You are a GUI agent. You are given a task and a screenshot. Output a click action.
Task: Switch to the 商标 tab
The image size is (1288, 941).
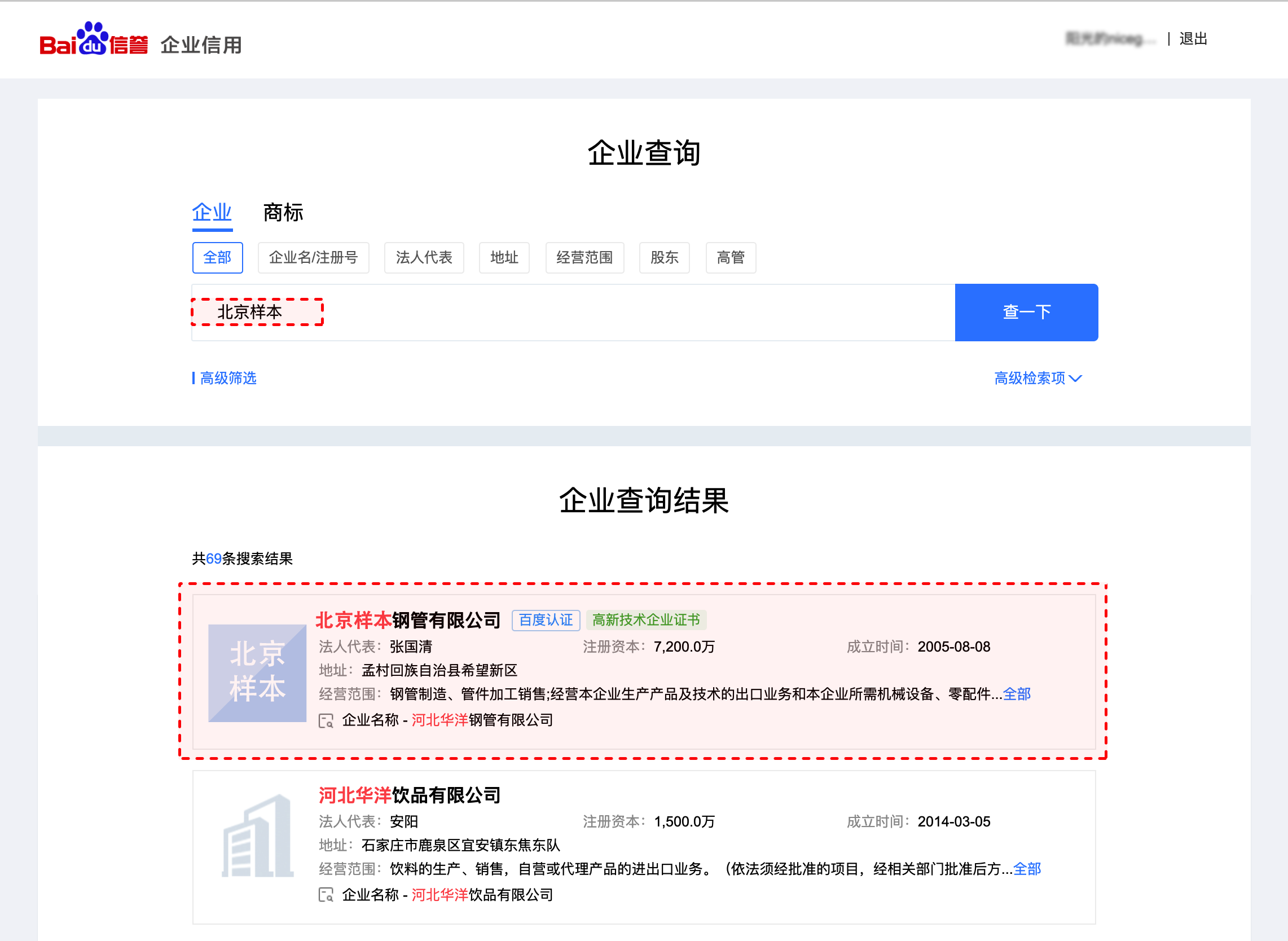[282, 212]
